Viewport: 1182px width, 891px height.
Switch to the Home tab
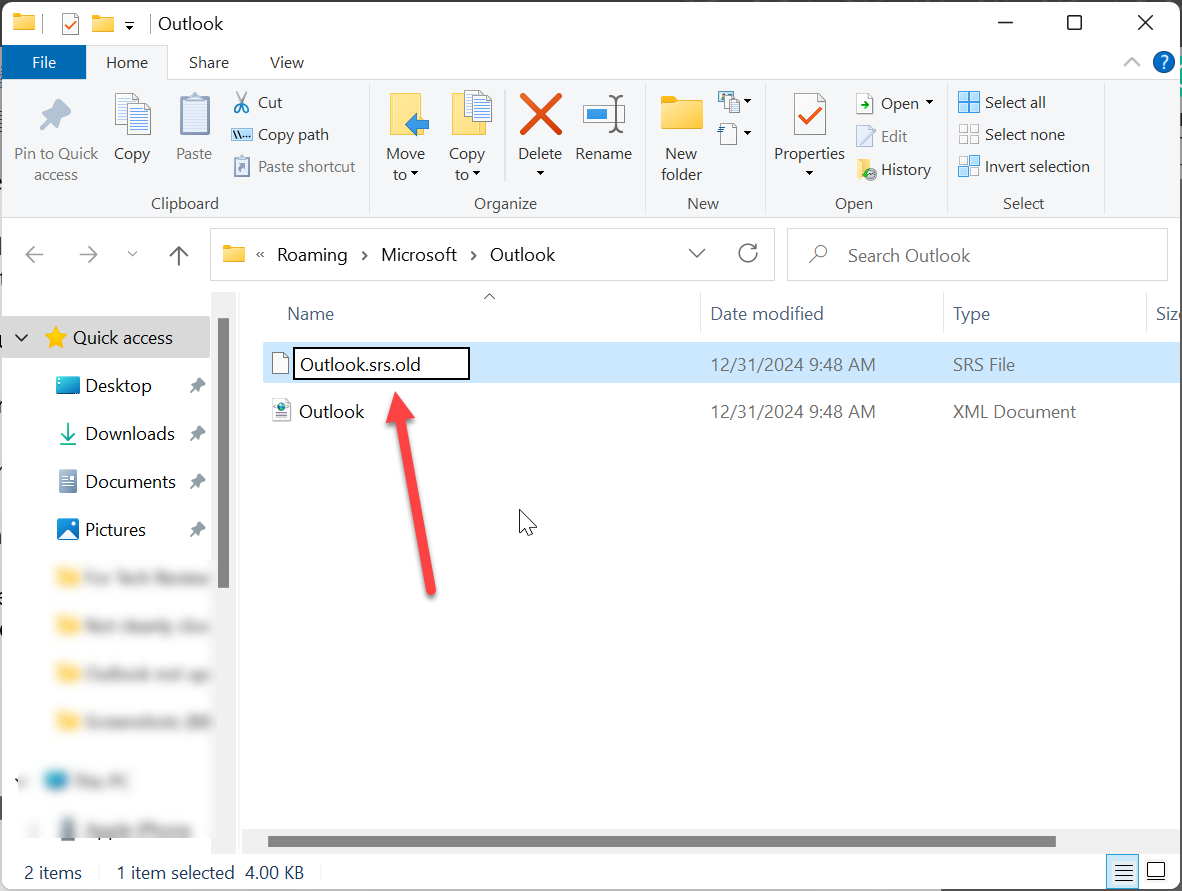point(127,63)
